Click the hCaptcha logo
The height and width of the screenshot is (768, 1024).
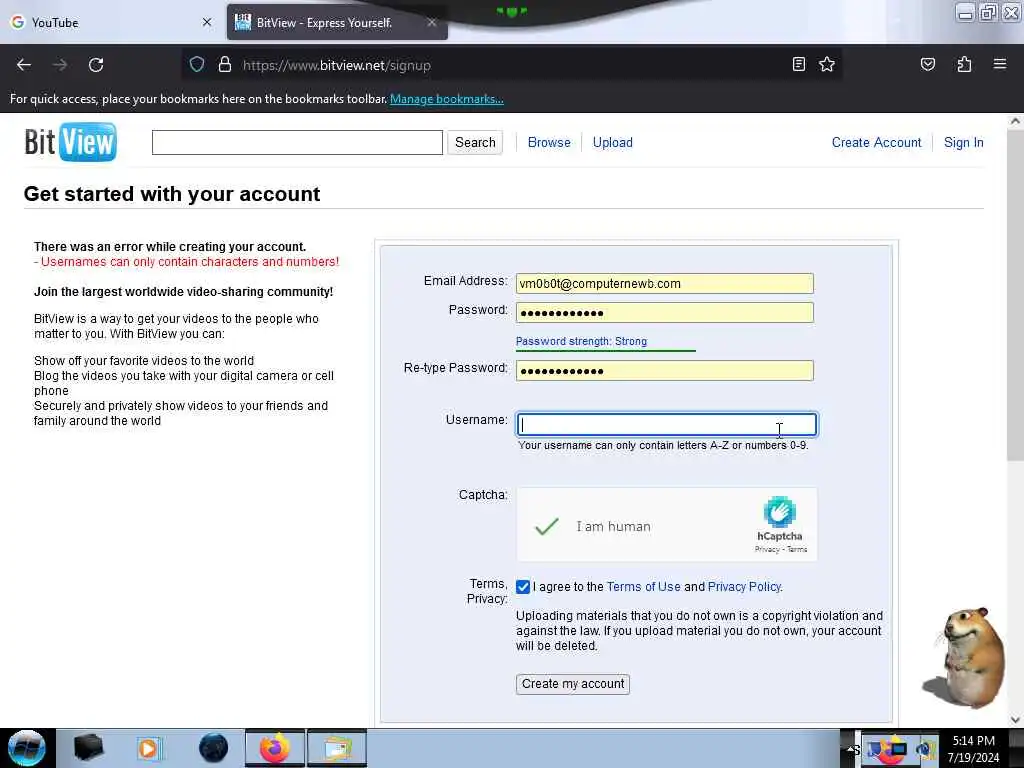(x=780, y=512)
